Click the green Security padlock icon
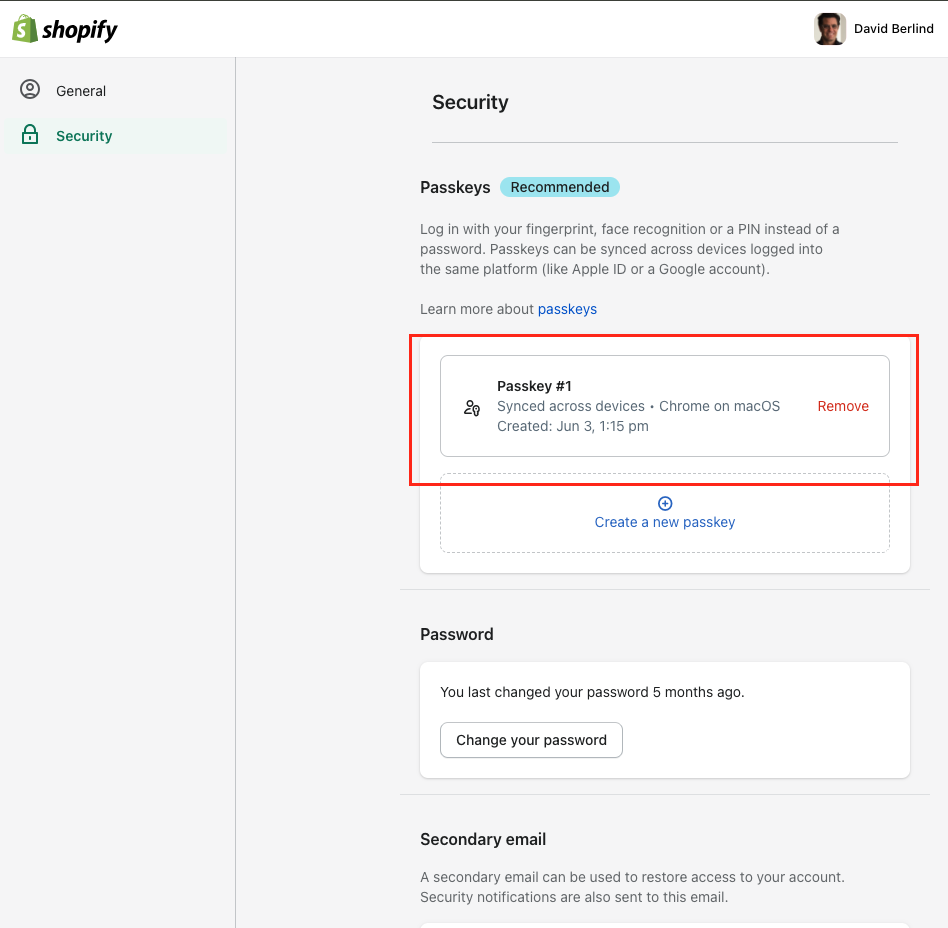Image resolution: width=948 pixels, height=928 pixels. 30,135
